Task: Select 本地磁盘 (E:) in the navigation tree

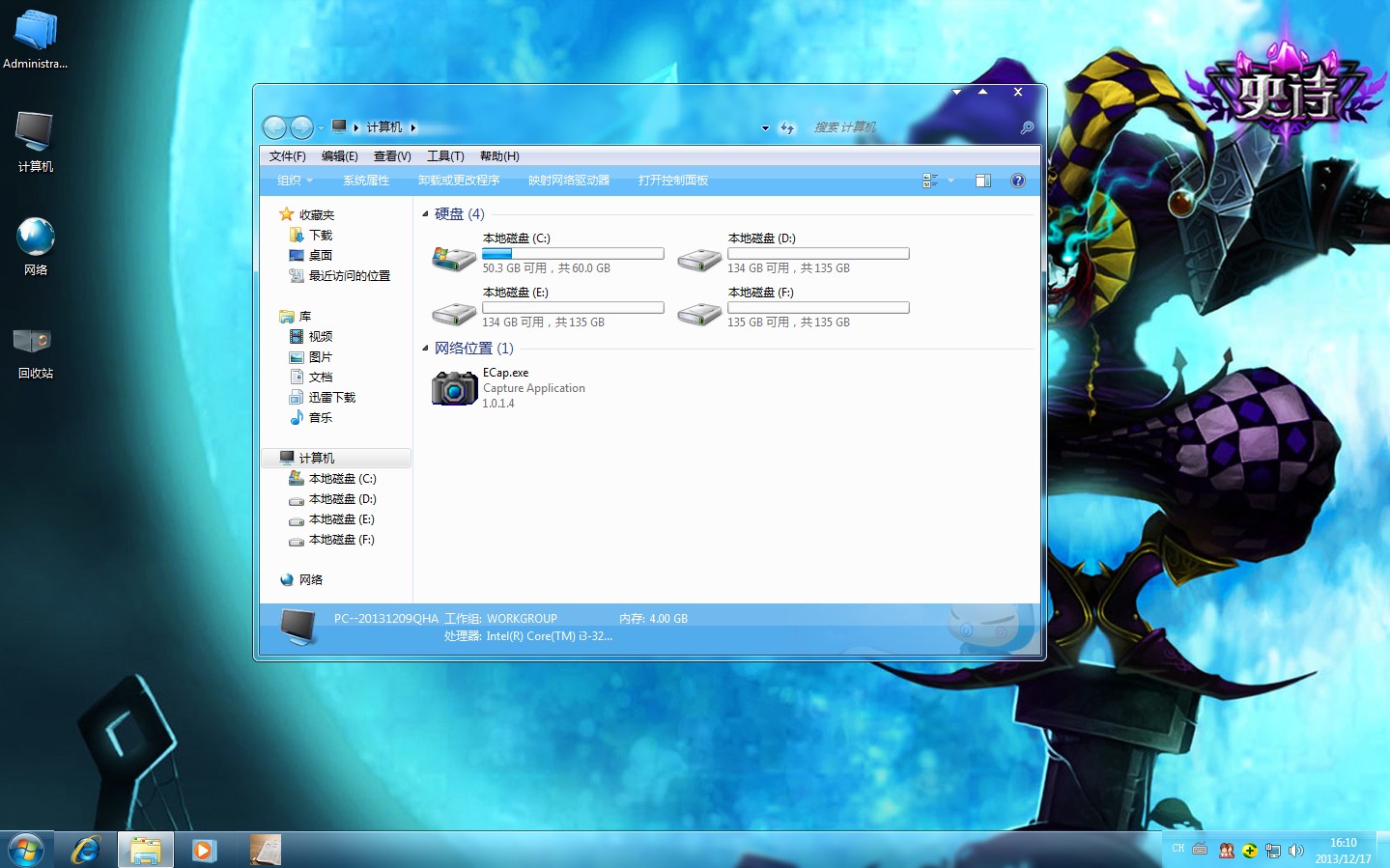Action: pyautogui.click(x=331, y=519)
